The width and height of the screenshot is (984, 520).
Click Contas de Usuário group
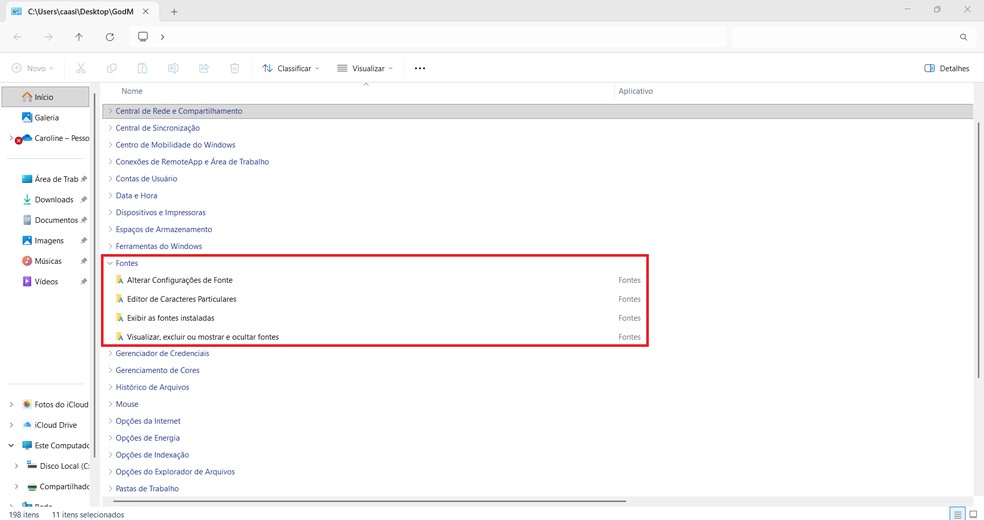coord(146,179)
